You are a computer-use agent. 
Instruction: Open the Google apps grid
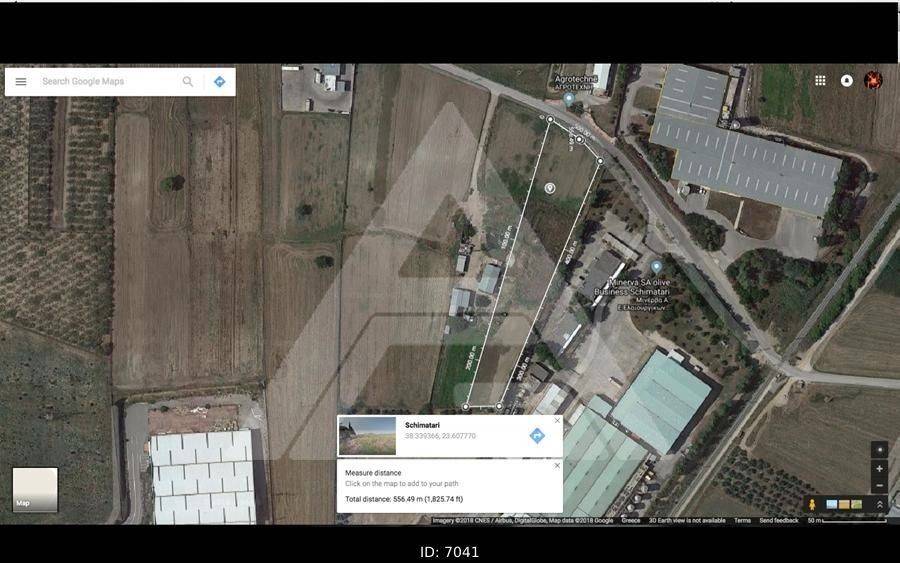[820, 81]
